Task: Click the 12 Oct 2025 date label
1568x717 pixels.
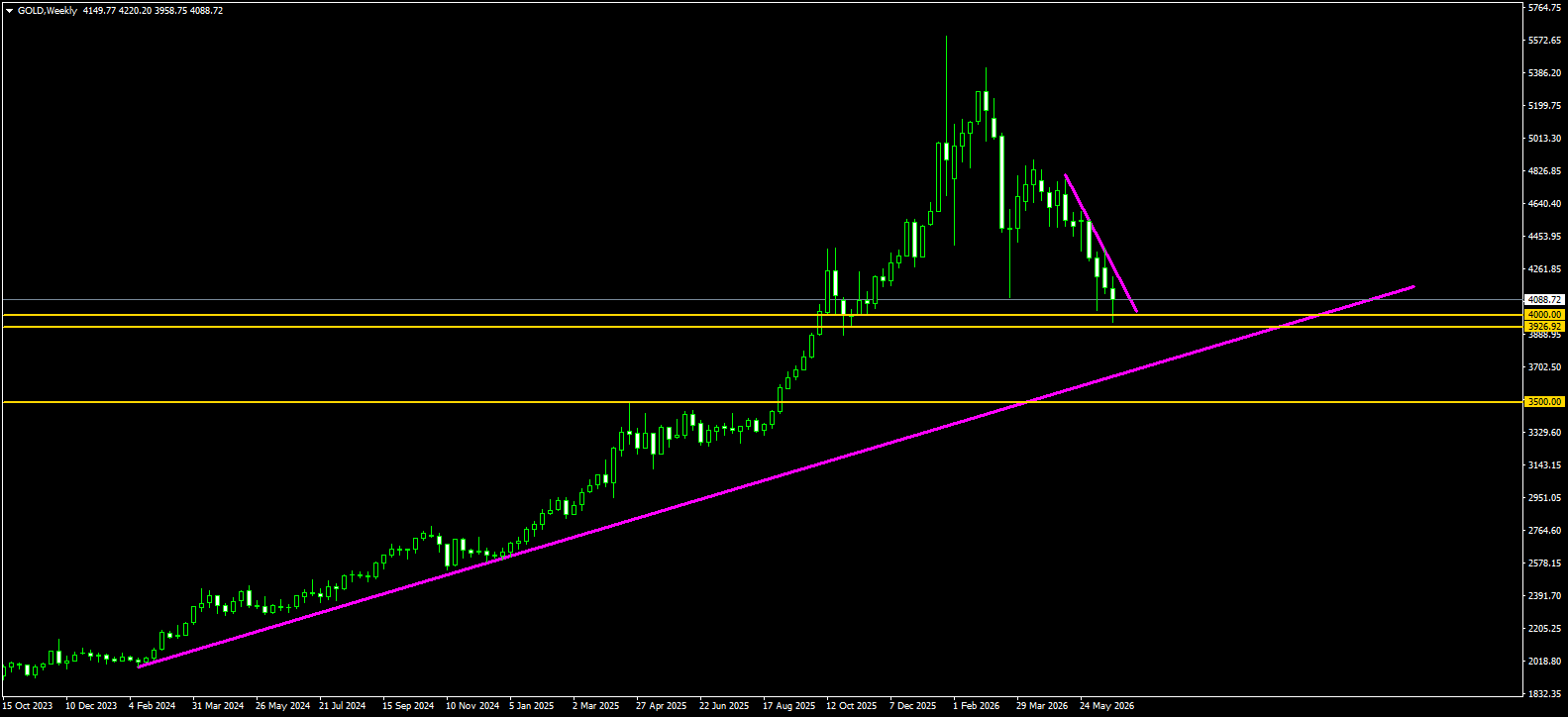Action: tap(852, 706)
